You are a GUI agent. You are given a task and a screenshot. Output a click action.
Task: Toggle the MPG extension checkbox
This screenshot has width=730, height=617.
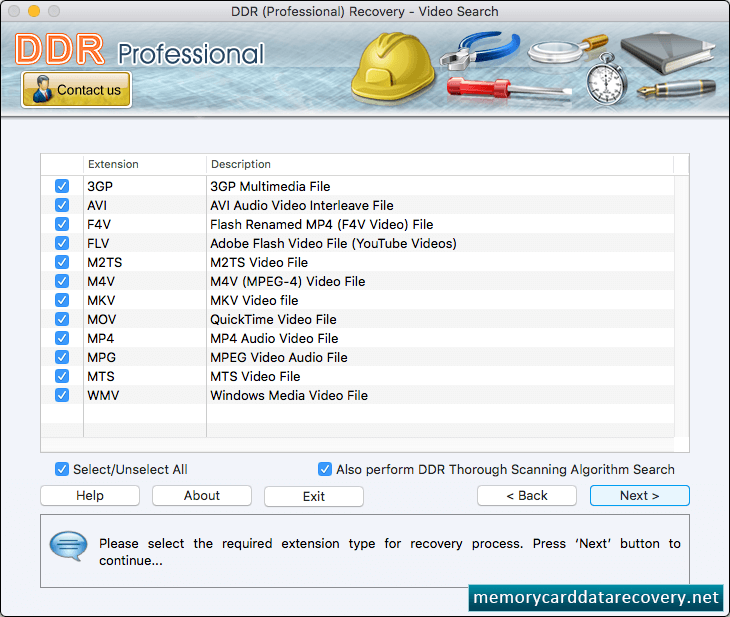click(x=62, y=357)
